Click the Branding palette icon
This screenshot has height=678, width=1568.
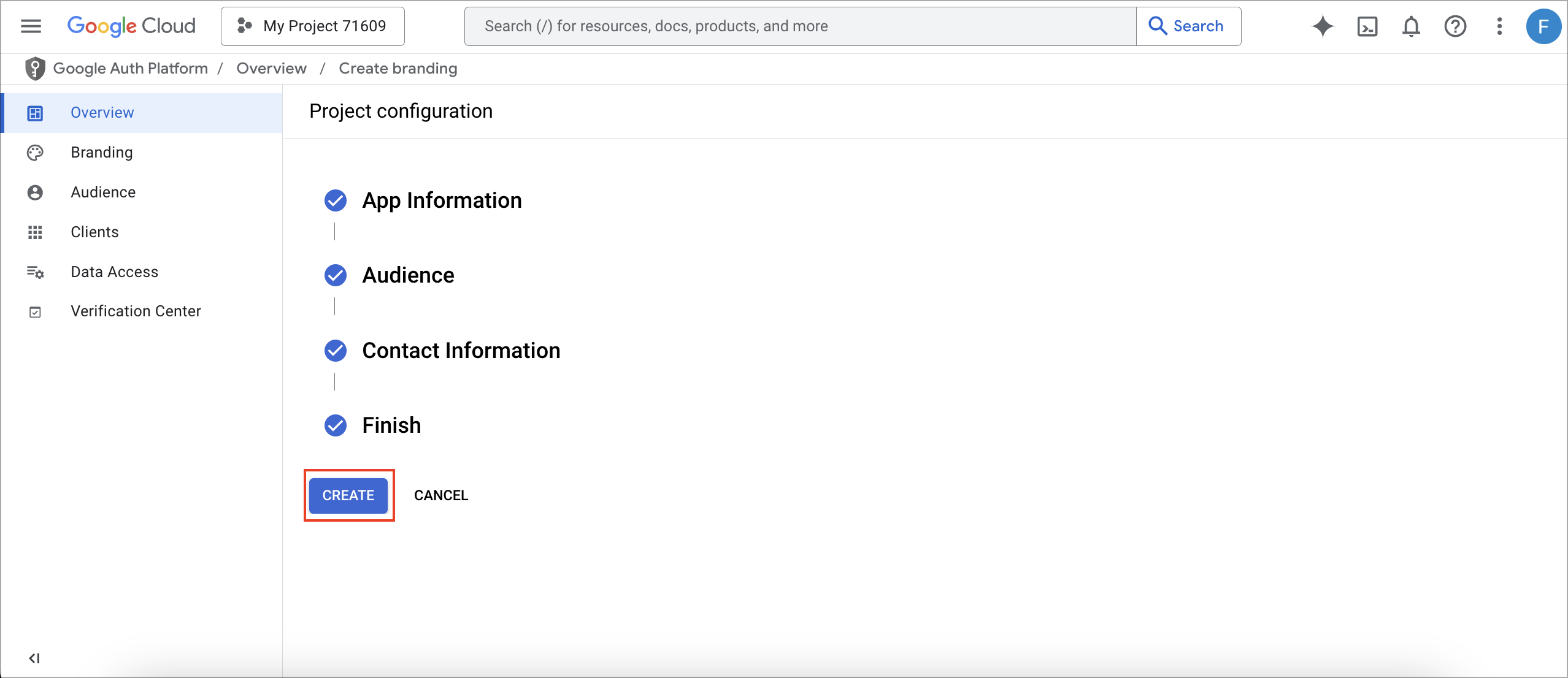point(35,153)
